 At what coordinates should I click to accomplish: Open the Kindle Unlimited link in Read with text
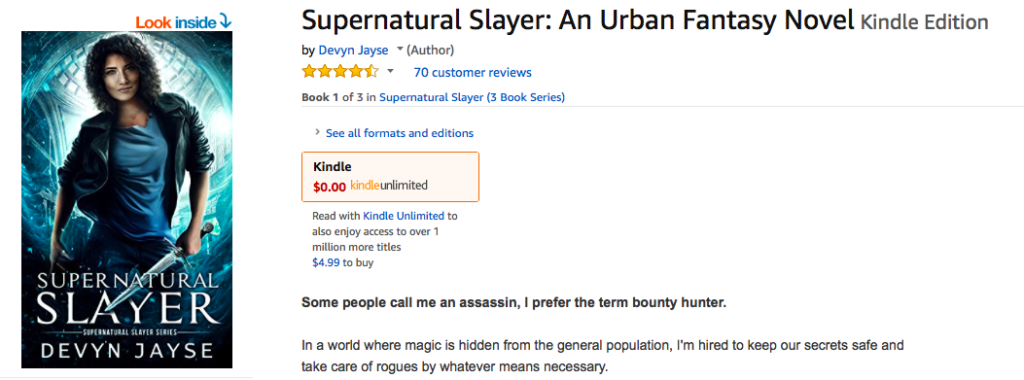[x=404, y=216]
